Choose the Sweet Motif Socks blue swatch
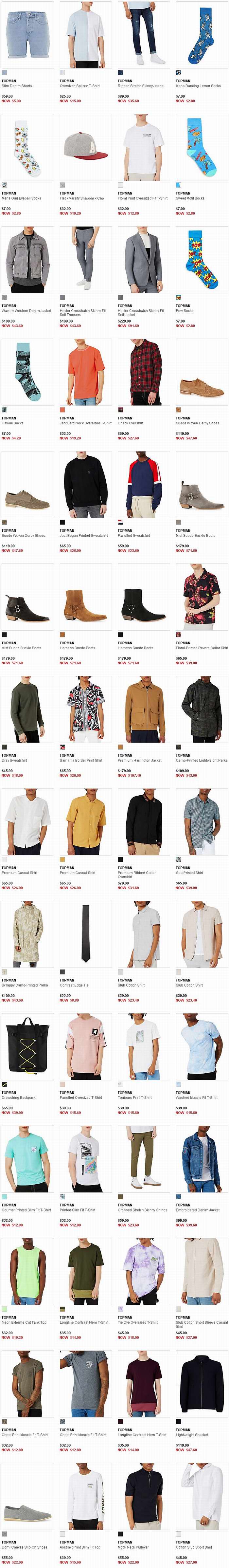This screenshot has width=229, height=1568. (x=178, y=184)
